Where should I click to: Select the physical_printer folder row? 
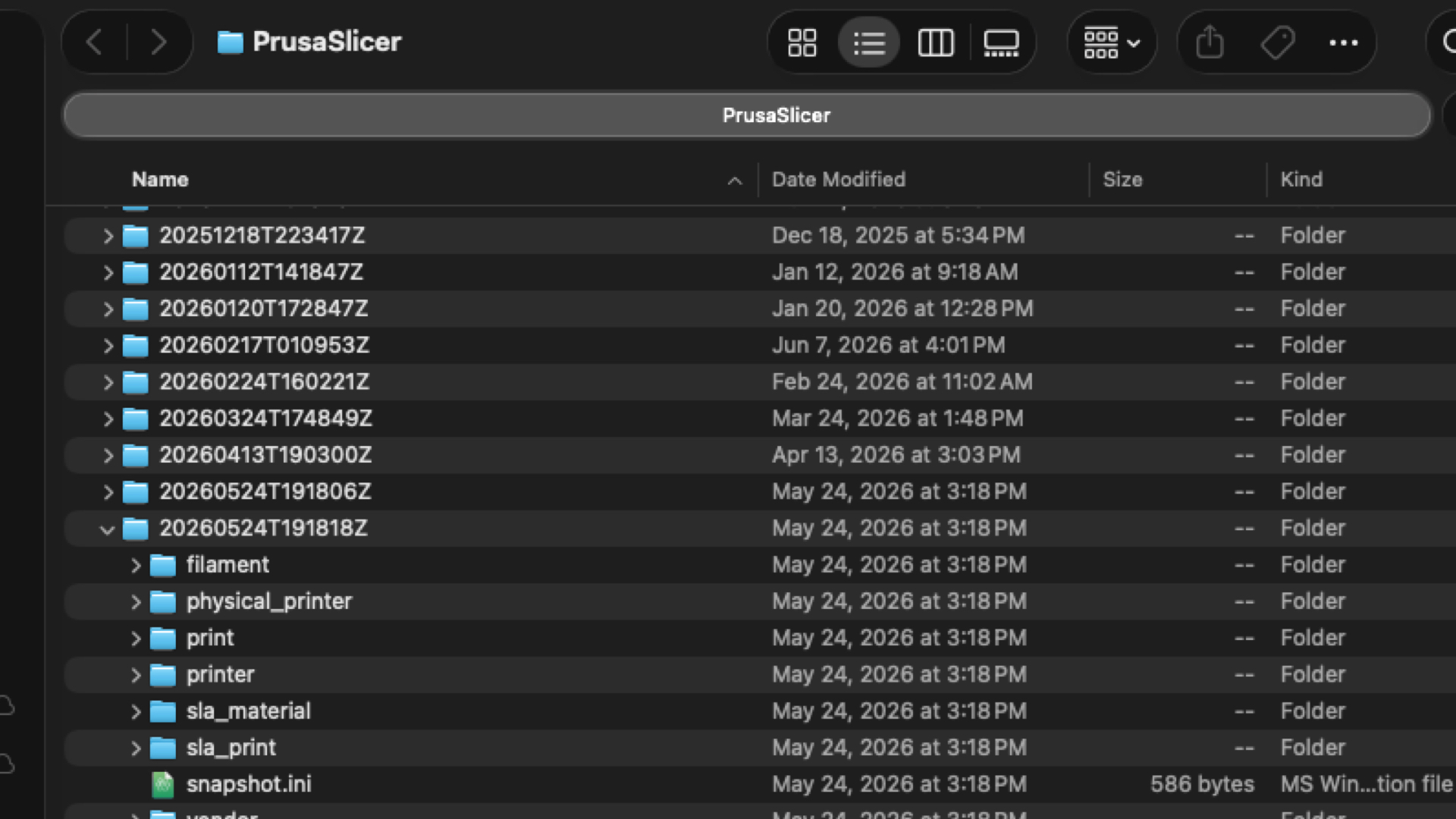pyautogui.click(x=759, y=601)
